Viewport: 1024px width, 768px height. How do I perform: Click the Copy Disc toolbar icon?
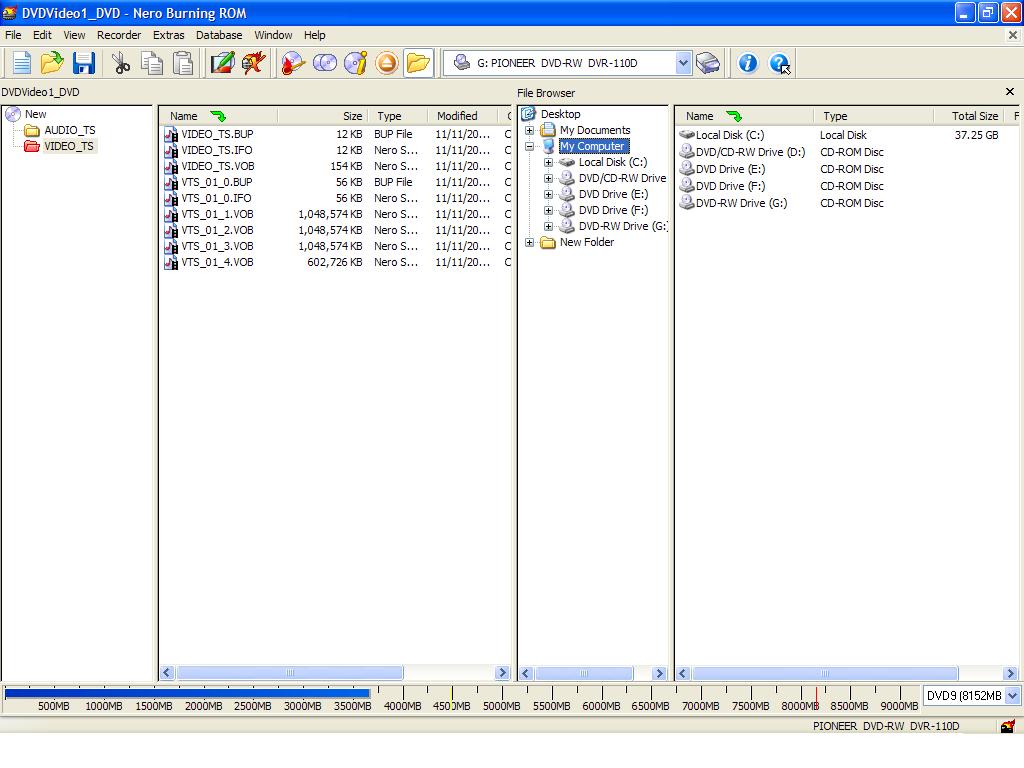point(325,63)
